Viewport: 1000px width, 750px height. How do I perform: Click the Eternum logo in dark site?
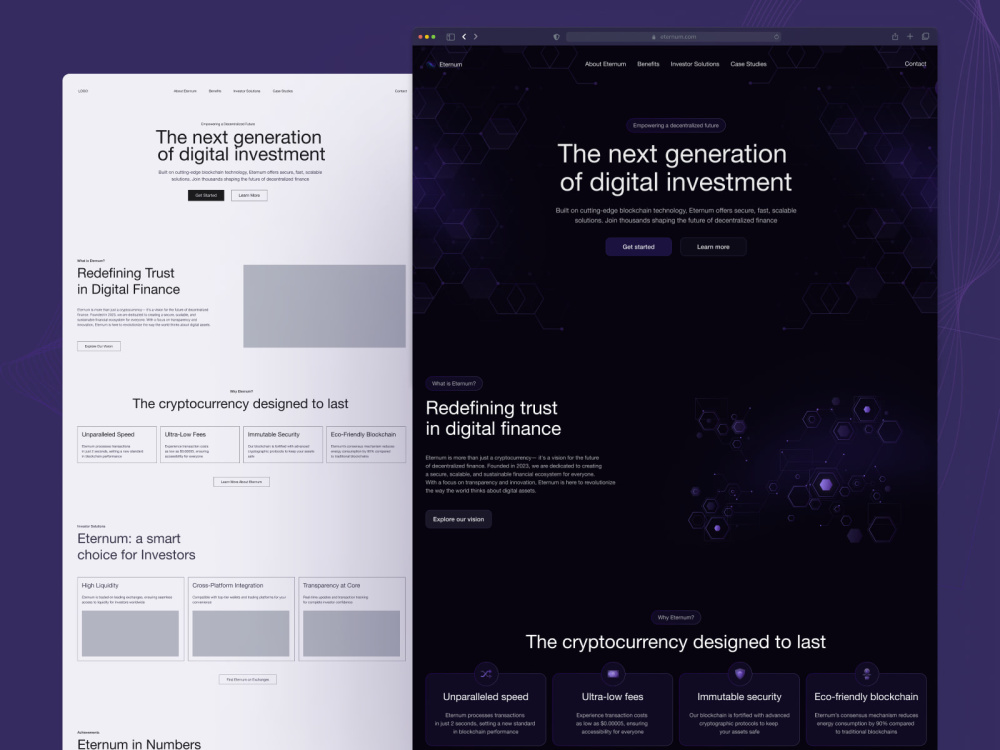(445, 64)
